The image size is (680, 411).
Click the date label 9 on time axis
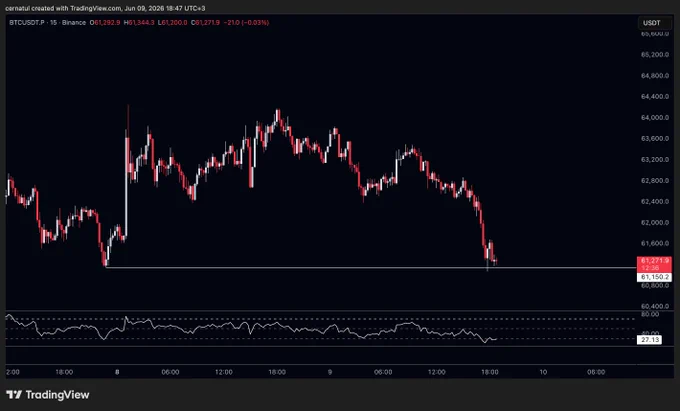click(330, 372)
